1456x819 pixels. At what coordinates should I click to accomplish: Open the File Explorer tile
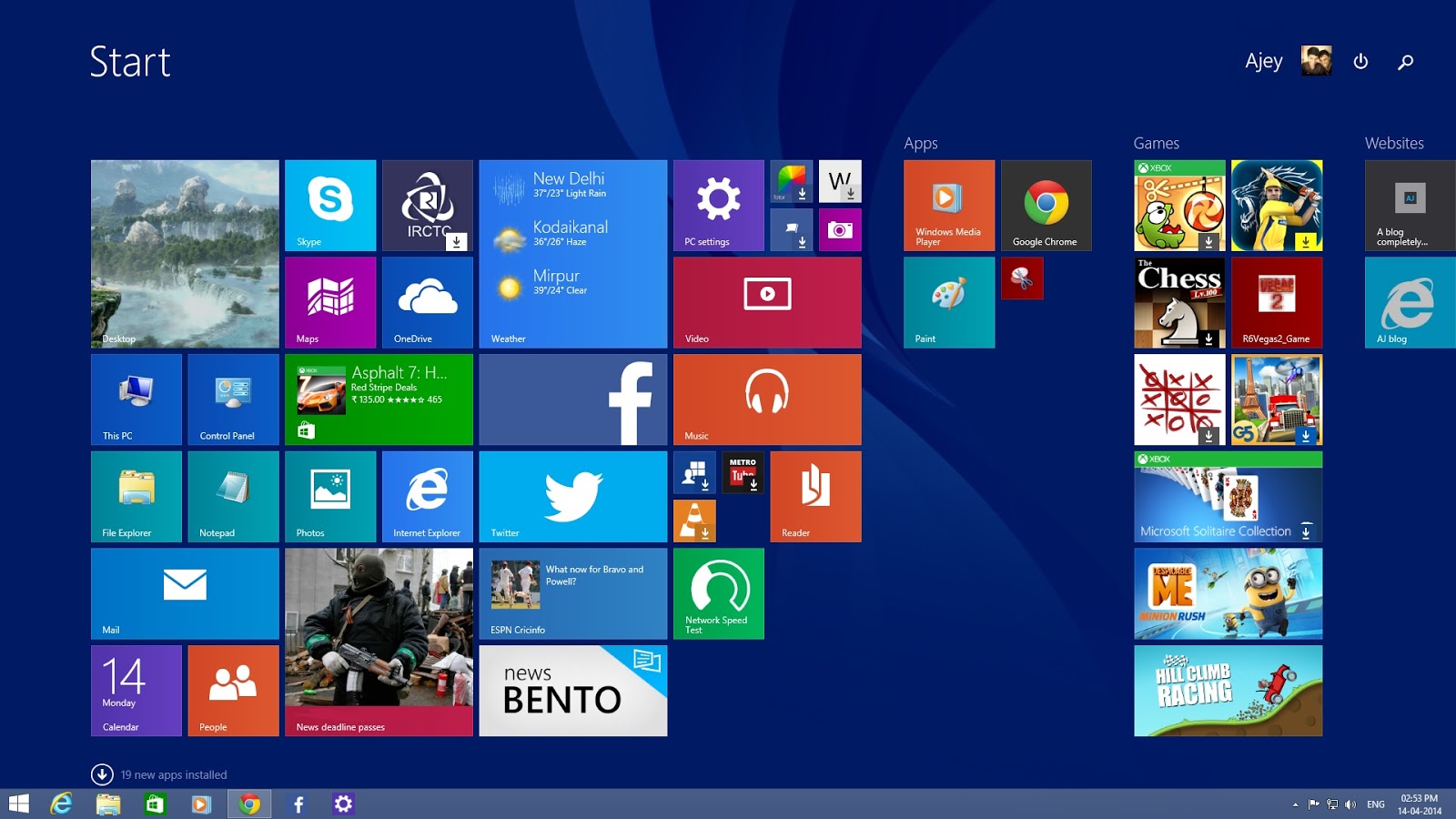tap(136, 497)
